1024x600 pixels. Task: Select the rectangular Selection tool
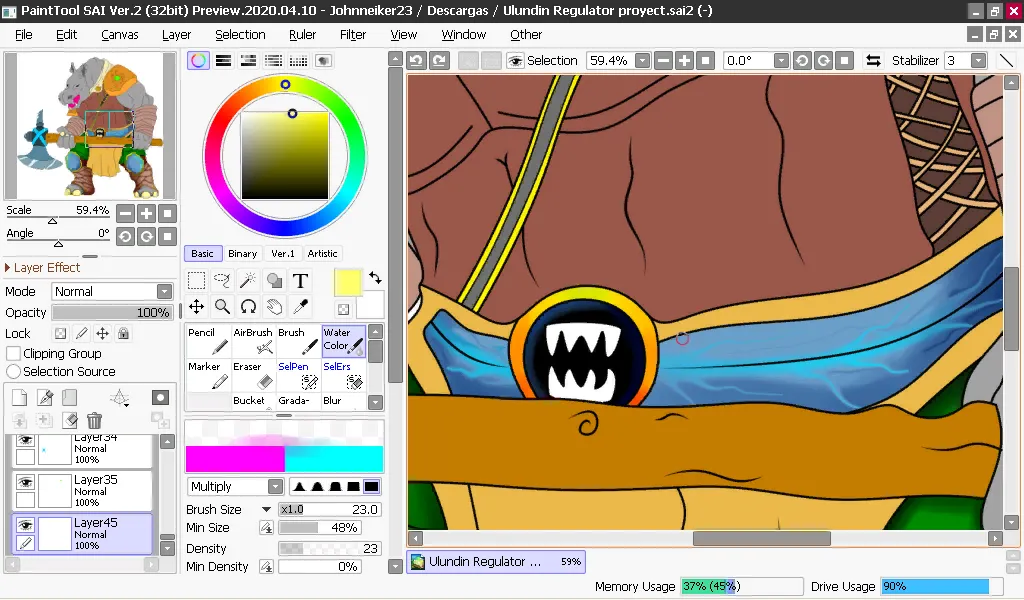[196, 281]
